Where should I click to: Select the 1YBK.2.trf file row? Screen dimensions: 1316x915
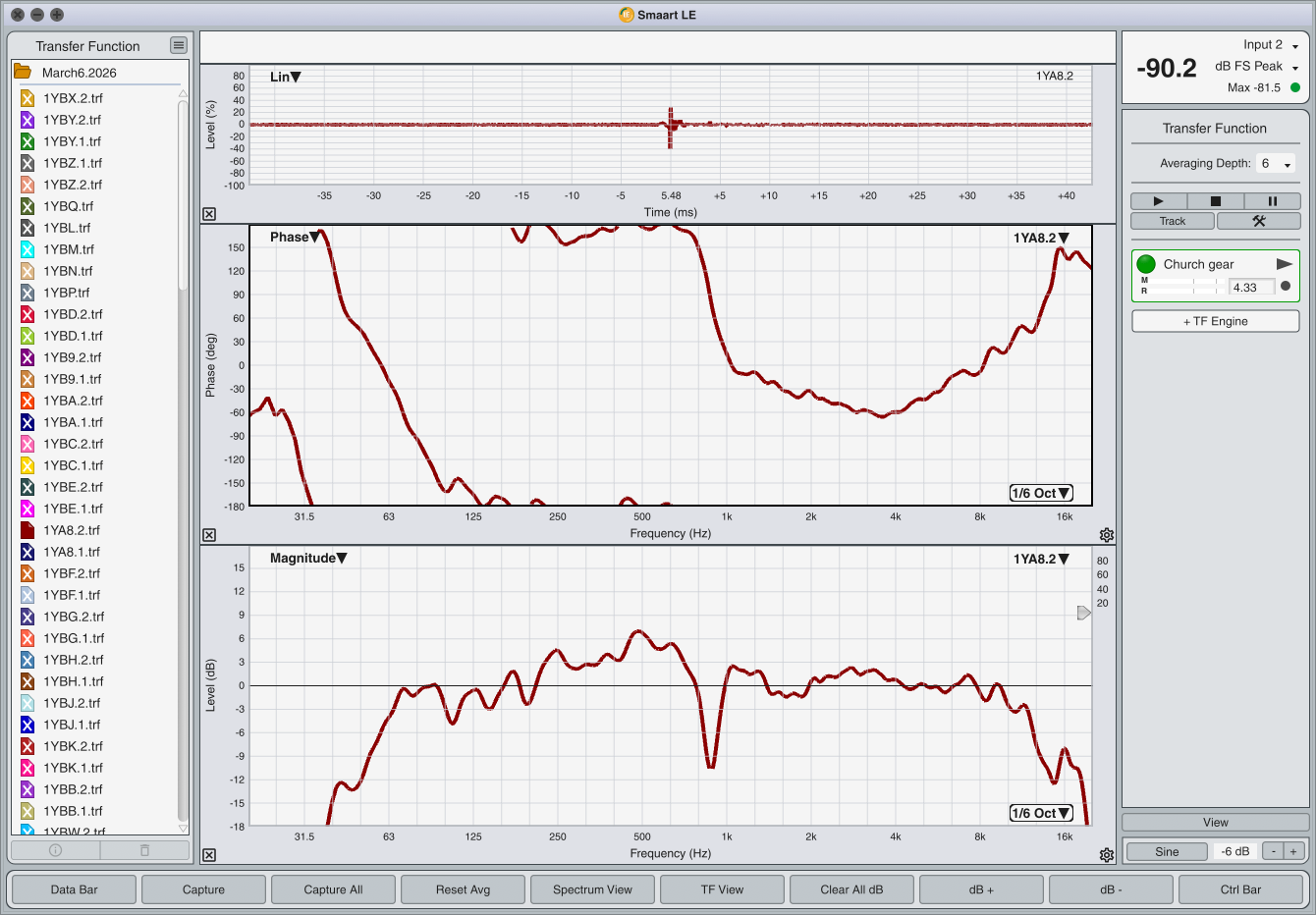tap(96, 746)
